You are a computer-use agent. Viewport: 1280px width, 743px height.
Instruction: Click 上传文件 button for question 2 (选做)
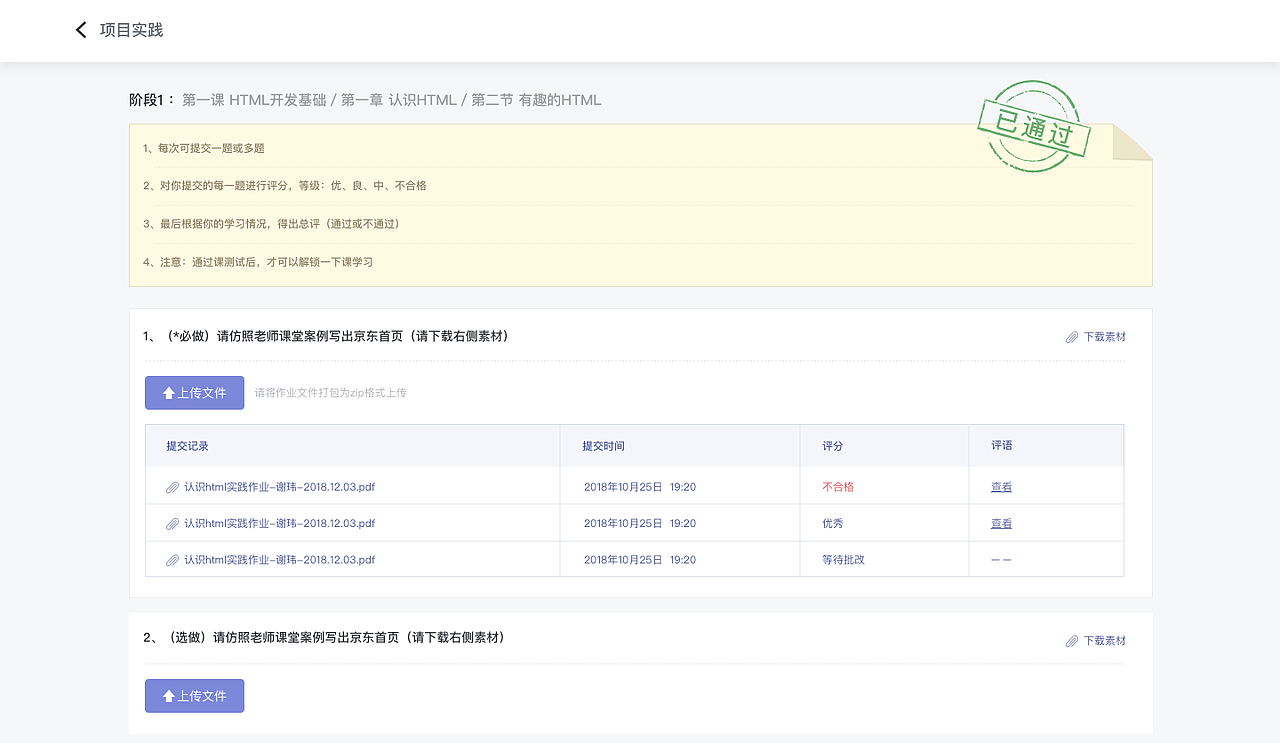(194, 696)
